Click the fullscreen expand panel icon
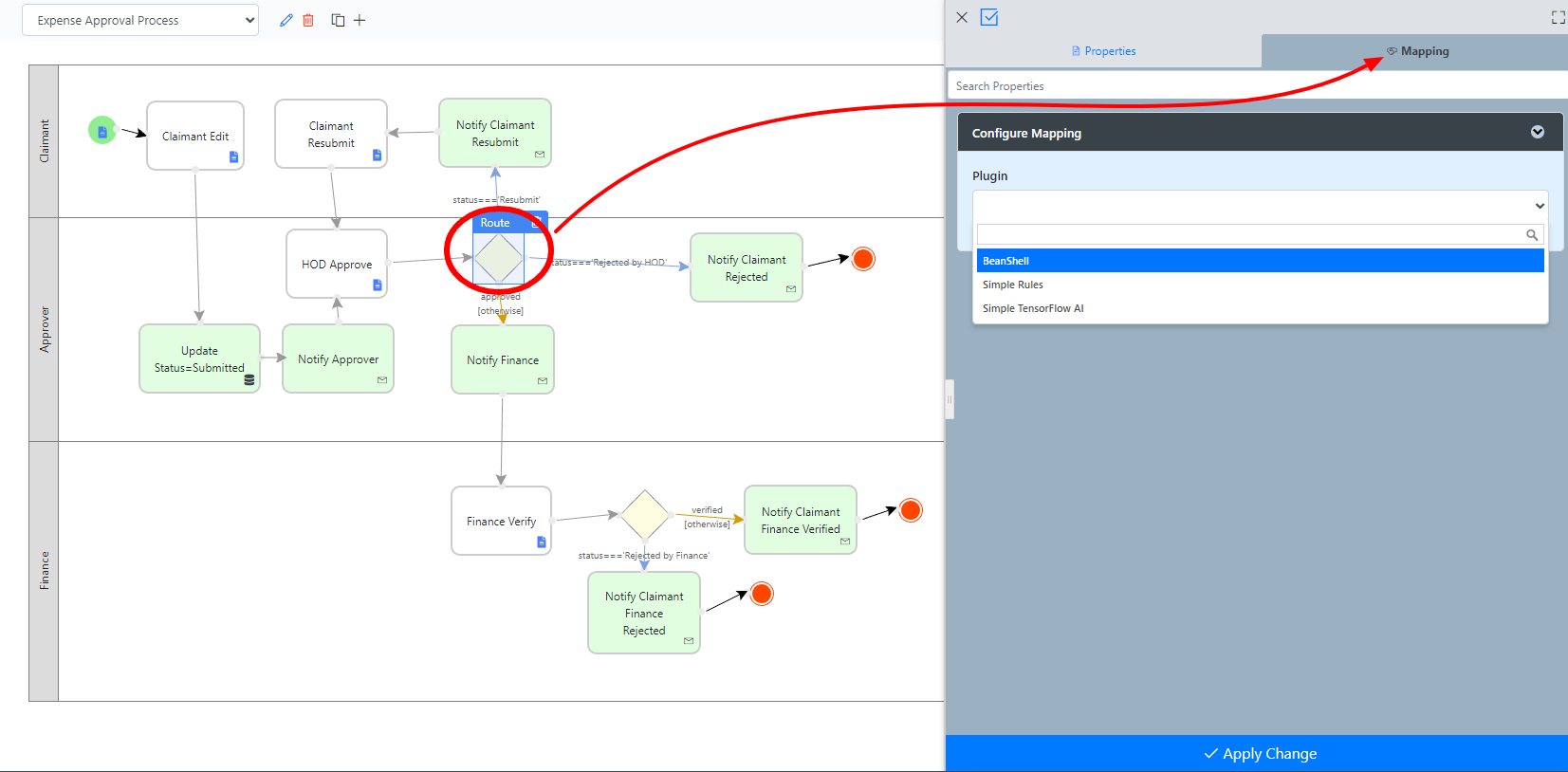Image resolution: width=1568 pixels, height=772 pixels. 1558,17
